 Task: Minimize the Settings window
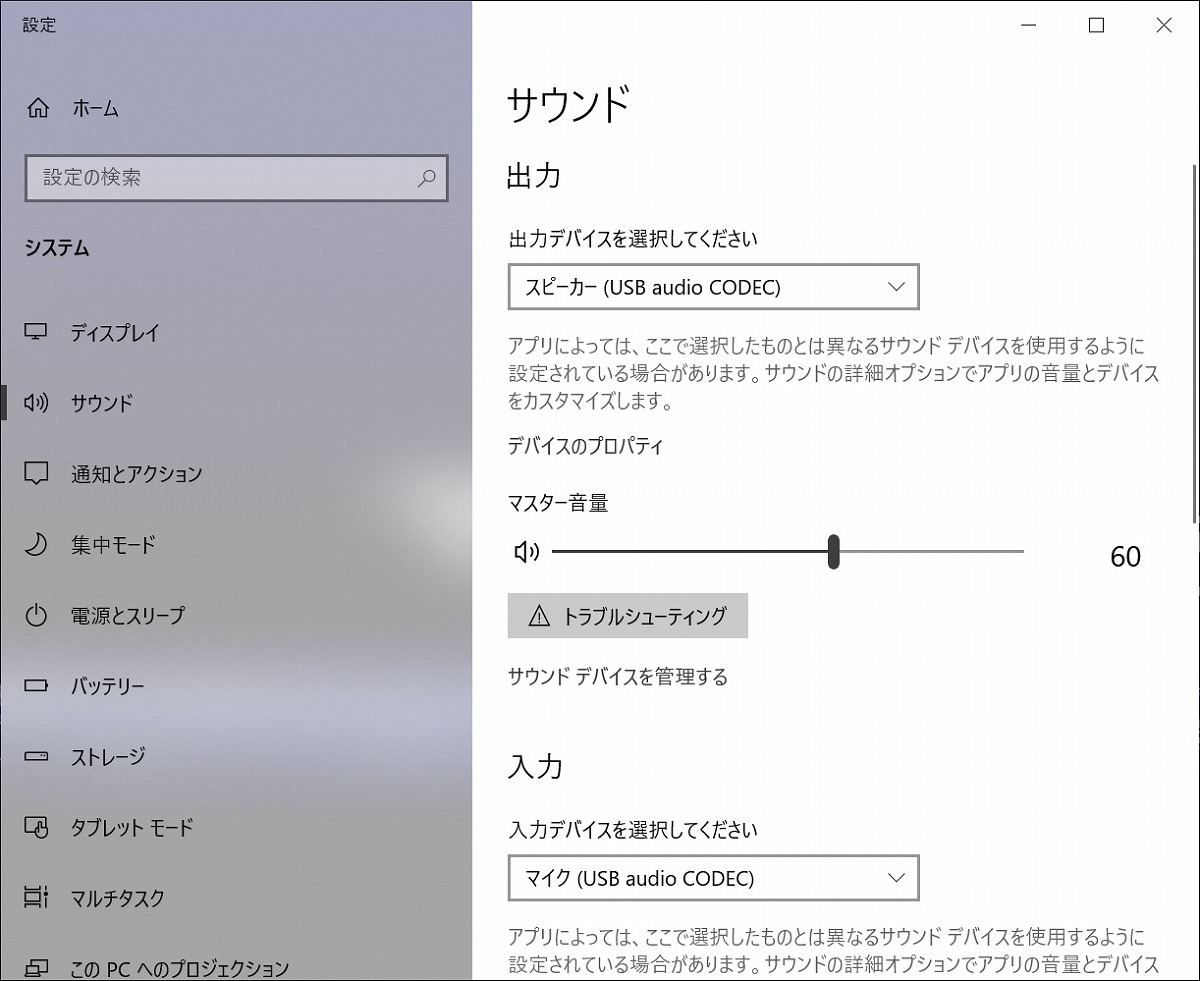[1028, 26]
